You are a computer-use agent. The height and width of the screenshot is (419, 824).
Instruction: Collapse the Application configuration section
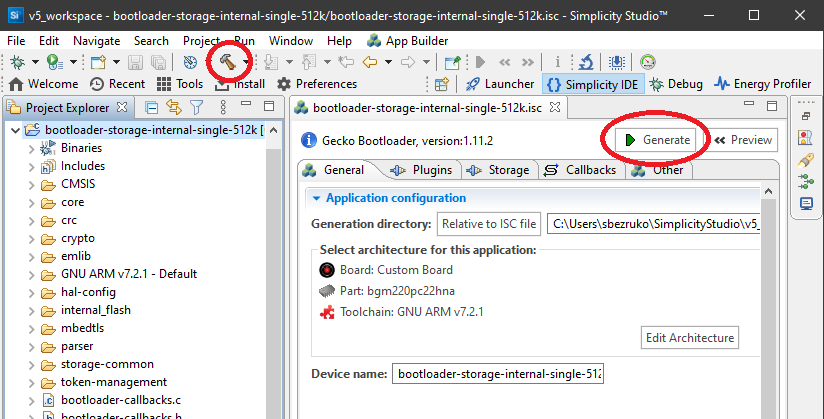click(316, 198)
